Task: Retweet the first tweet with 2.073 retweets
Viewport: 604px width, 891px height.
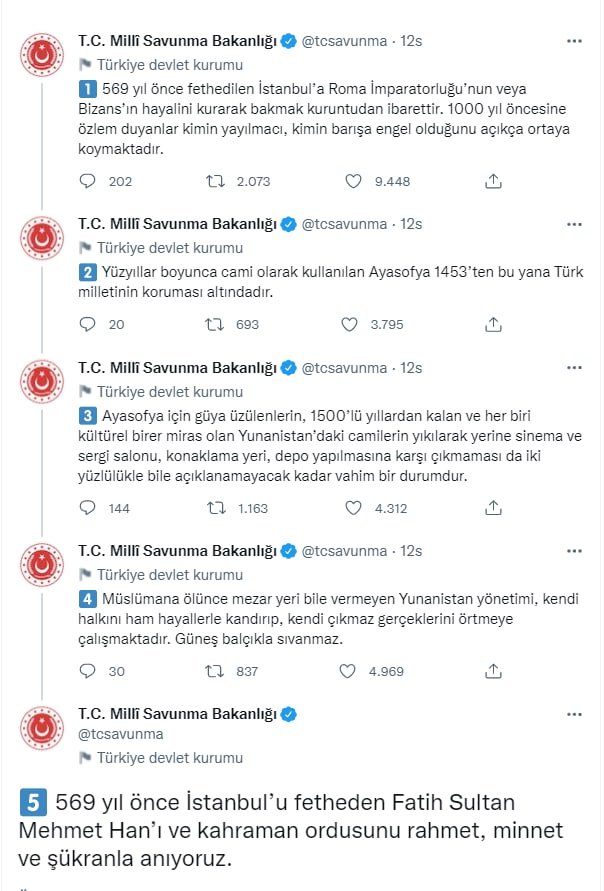Action: (x=215, y=181)
